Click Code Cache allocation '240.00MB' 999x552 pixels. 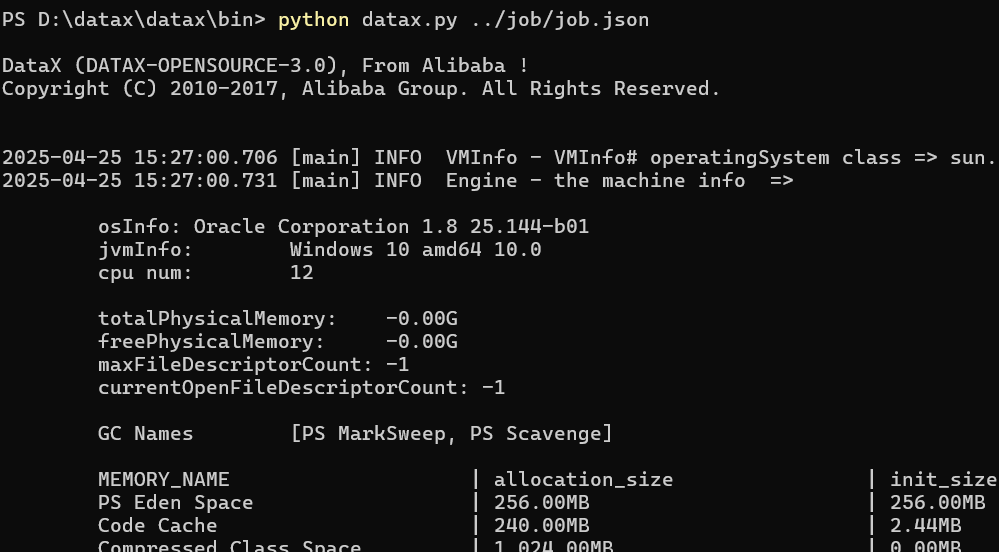point(542,525)
